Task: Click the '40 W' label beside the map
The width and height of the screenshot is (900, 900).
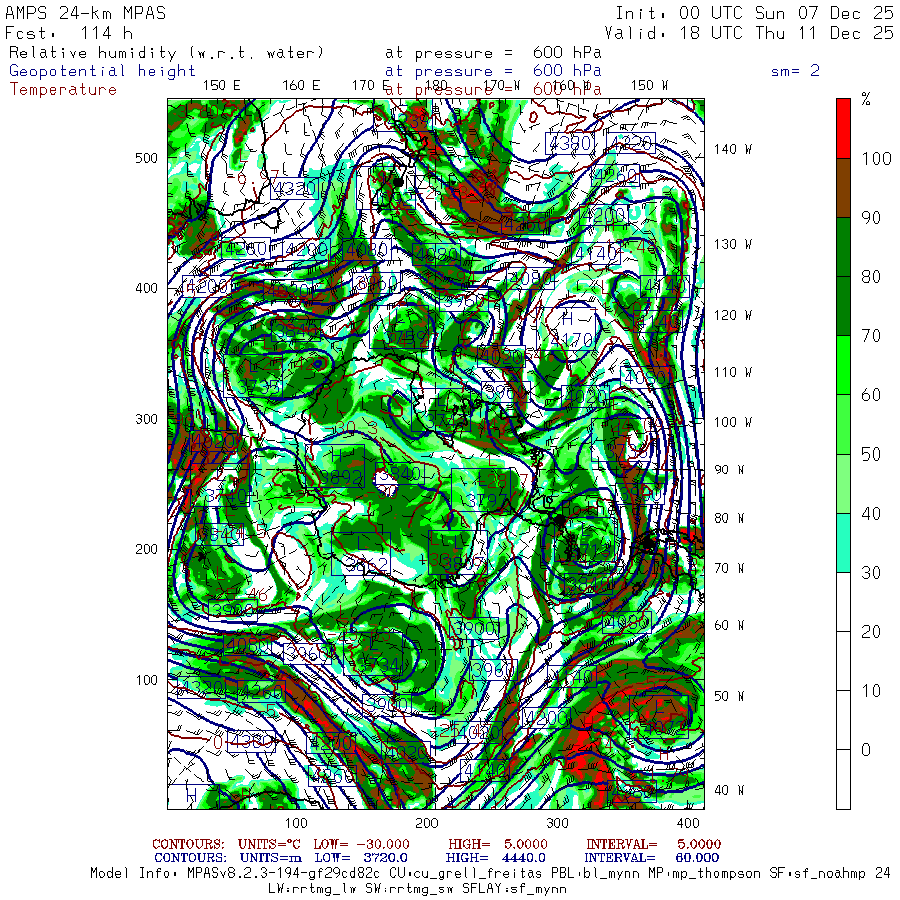Action: (x=729, y=790)
